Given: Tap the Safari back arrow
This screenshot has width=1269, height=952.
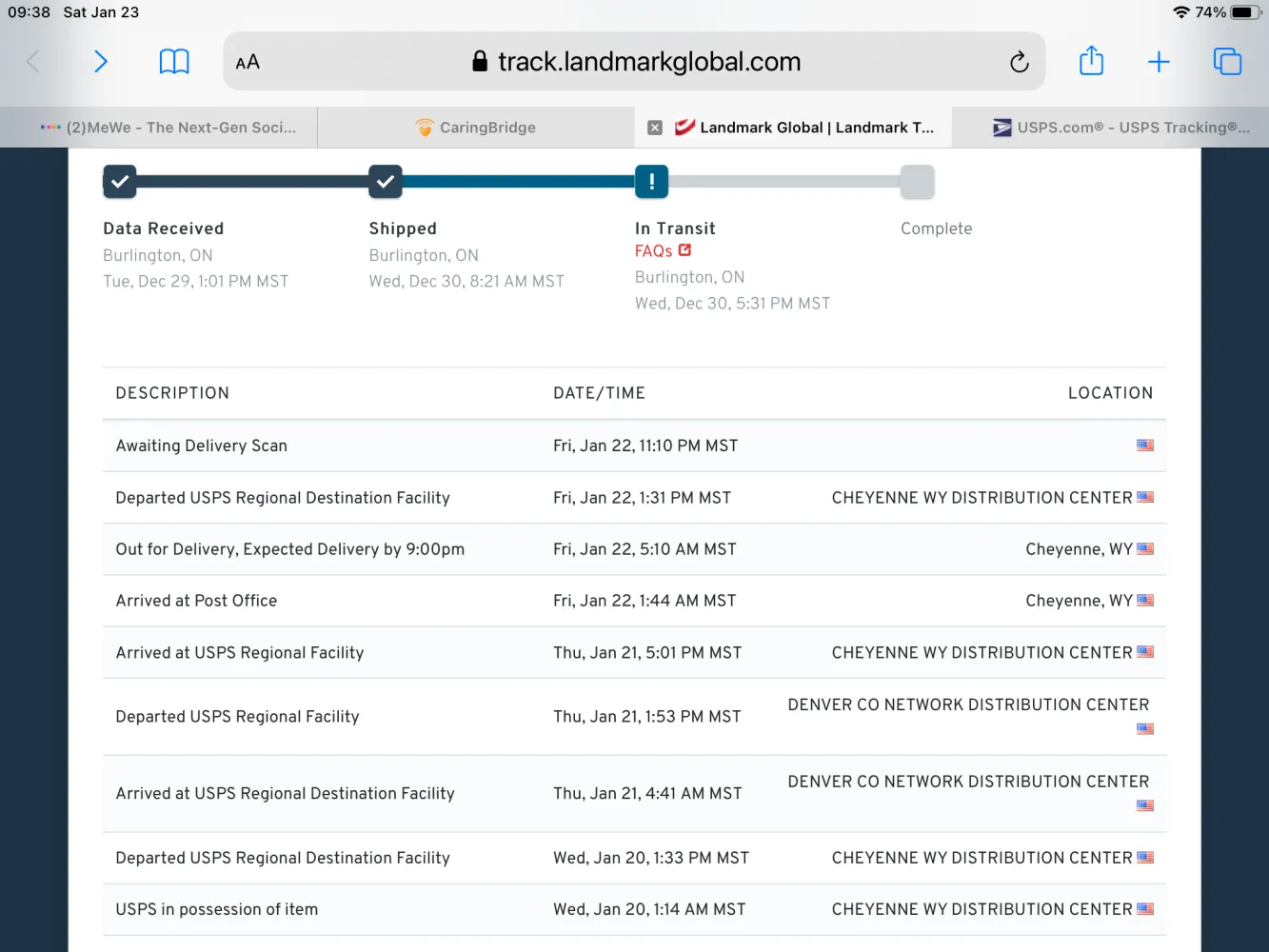Looking at the screenshot, I should pos(33,62).
